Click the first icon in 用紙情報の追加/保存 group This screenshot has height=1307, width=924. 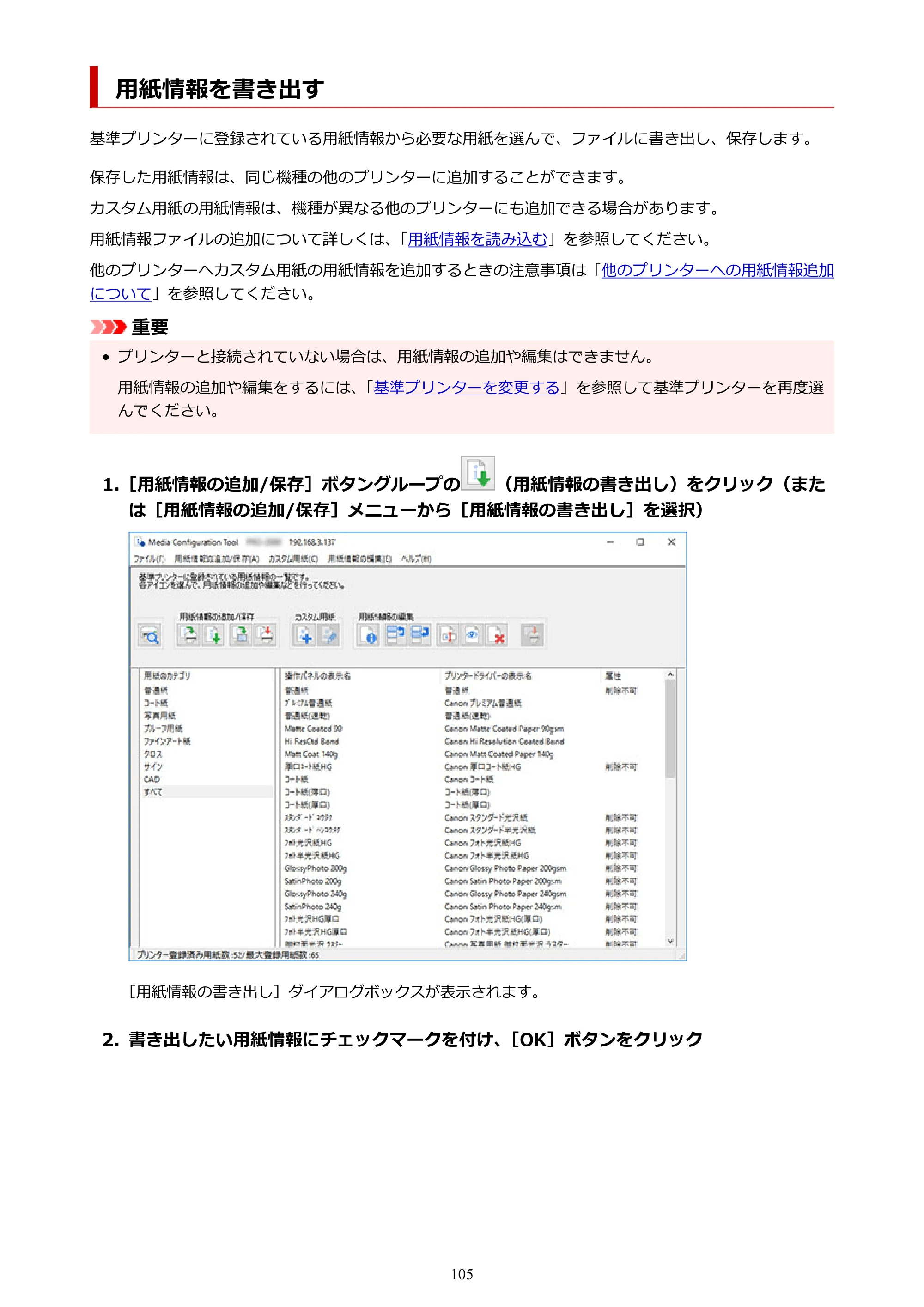tap(188, 635)
